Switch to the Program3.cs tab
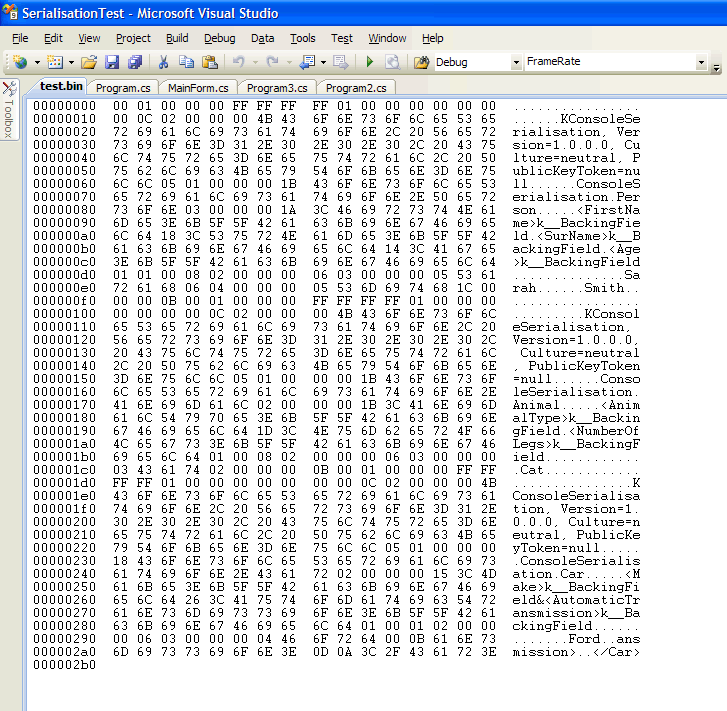The height and width of the screenshot is (711, 727). (x=277, y=88)
